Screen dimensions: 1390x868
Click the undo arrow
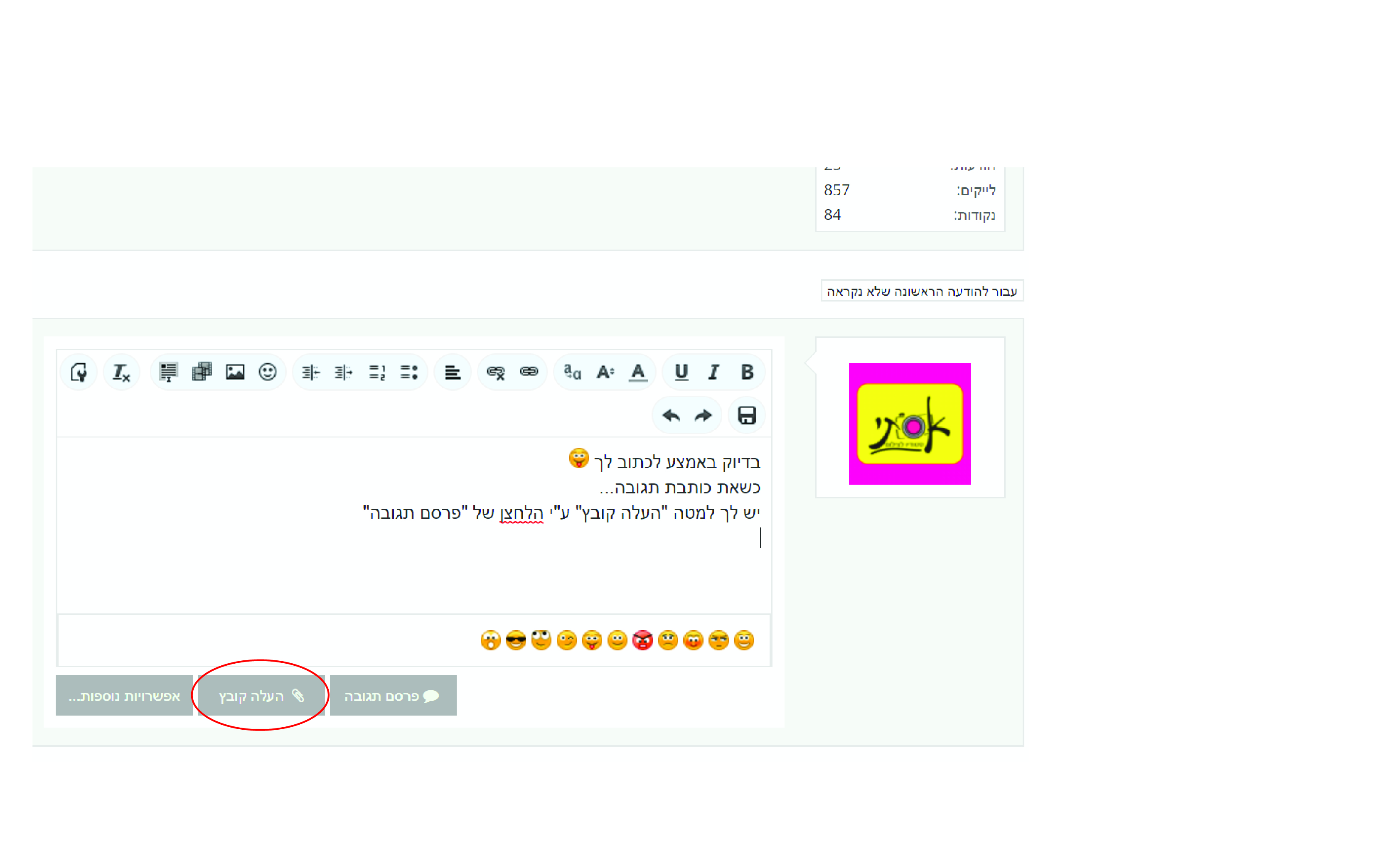click(670, 415)
